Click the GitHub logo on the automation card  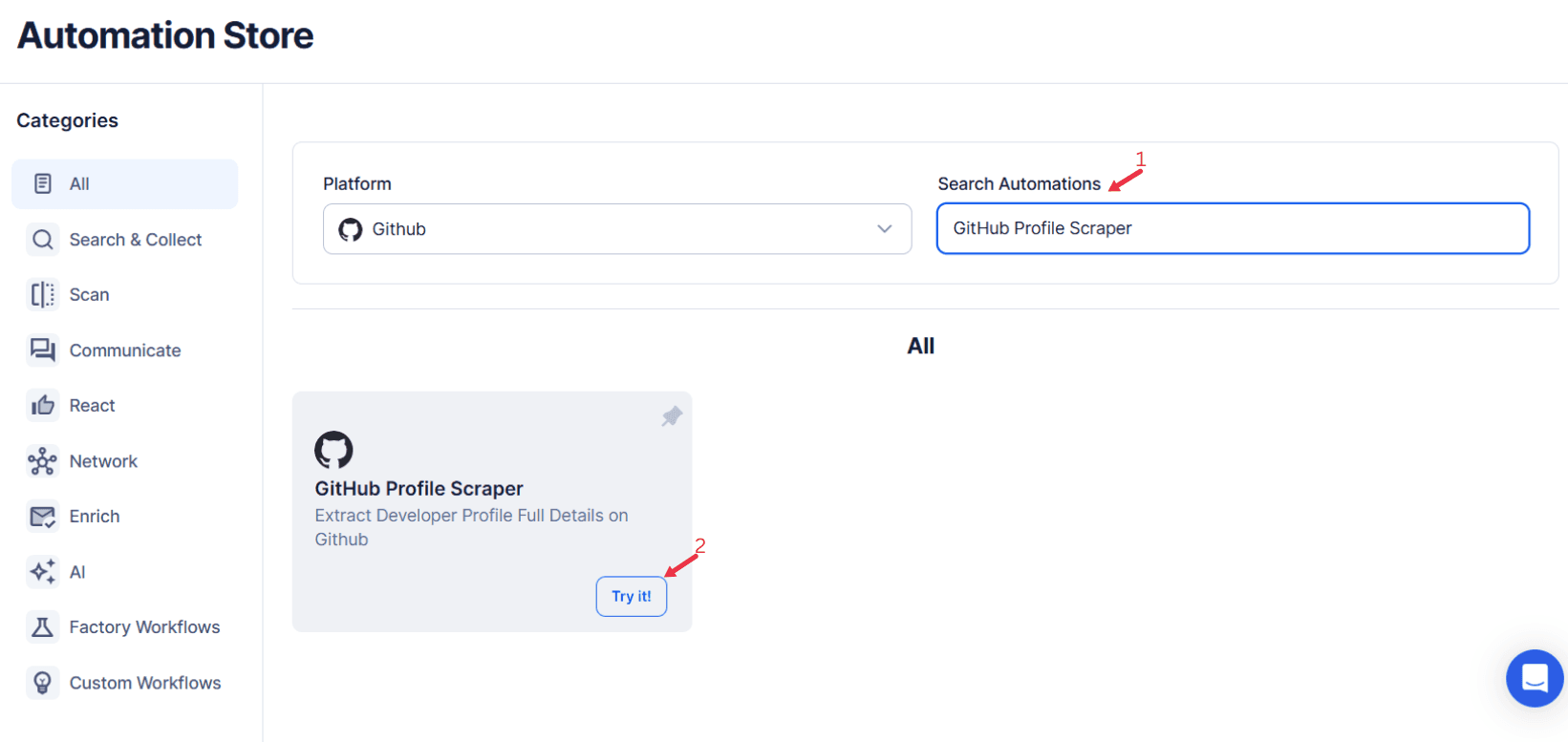(x=334, y=451)
